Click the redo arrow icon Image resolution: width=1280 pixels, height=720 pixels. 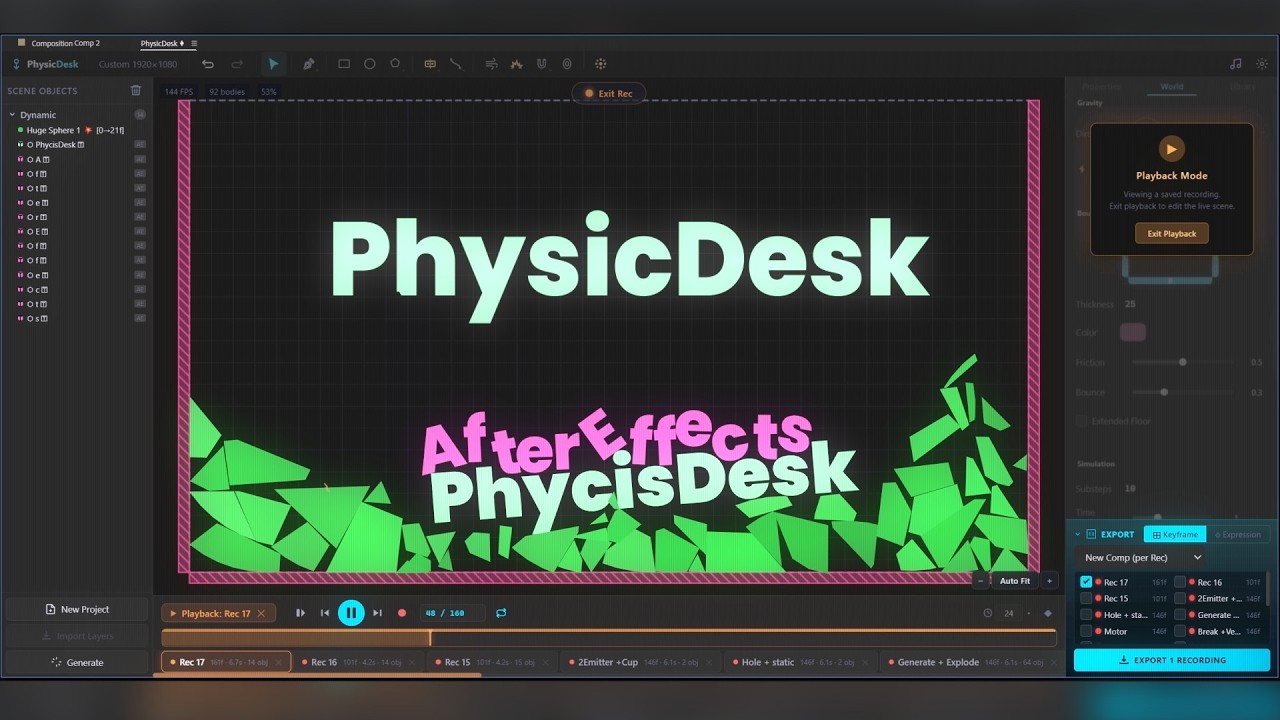(x=237, y=64)
